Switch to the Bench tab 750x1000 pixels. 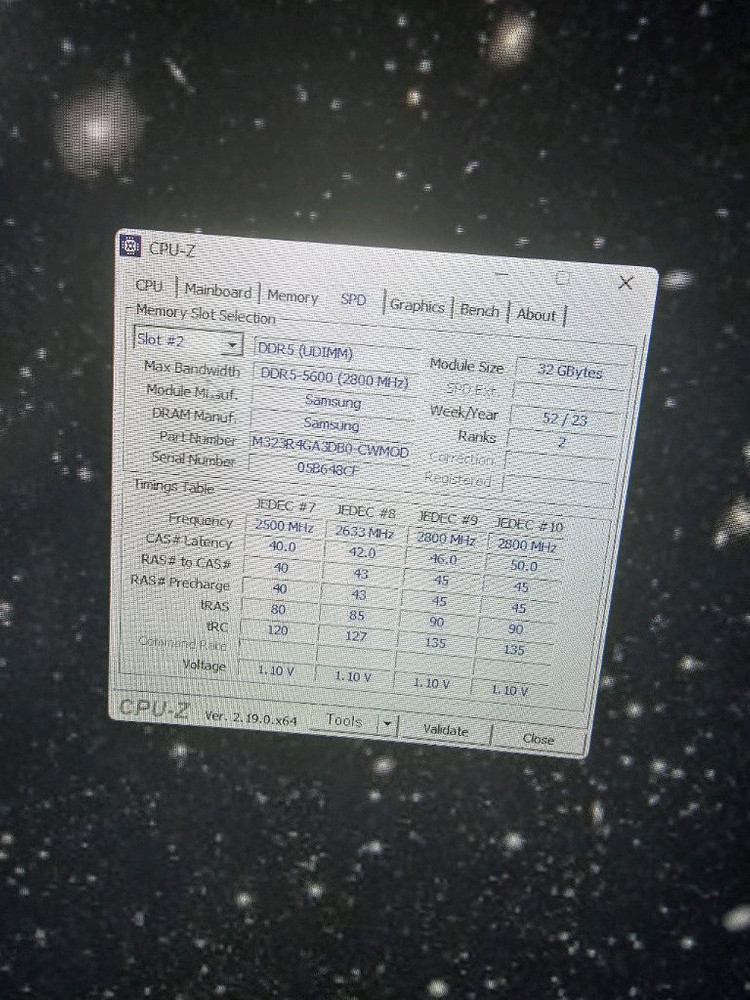click(480, 311)
